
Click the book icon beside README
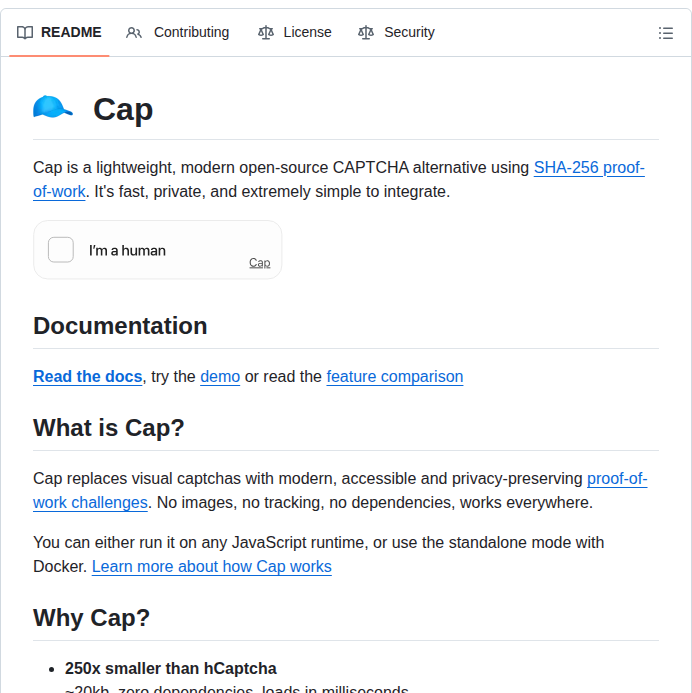pos(25,33)
